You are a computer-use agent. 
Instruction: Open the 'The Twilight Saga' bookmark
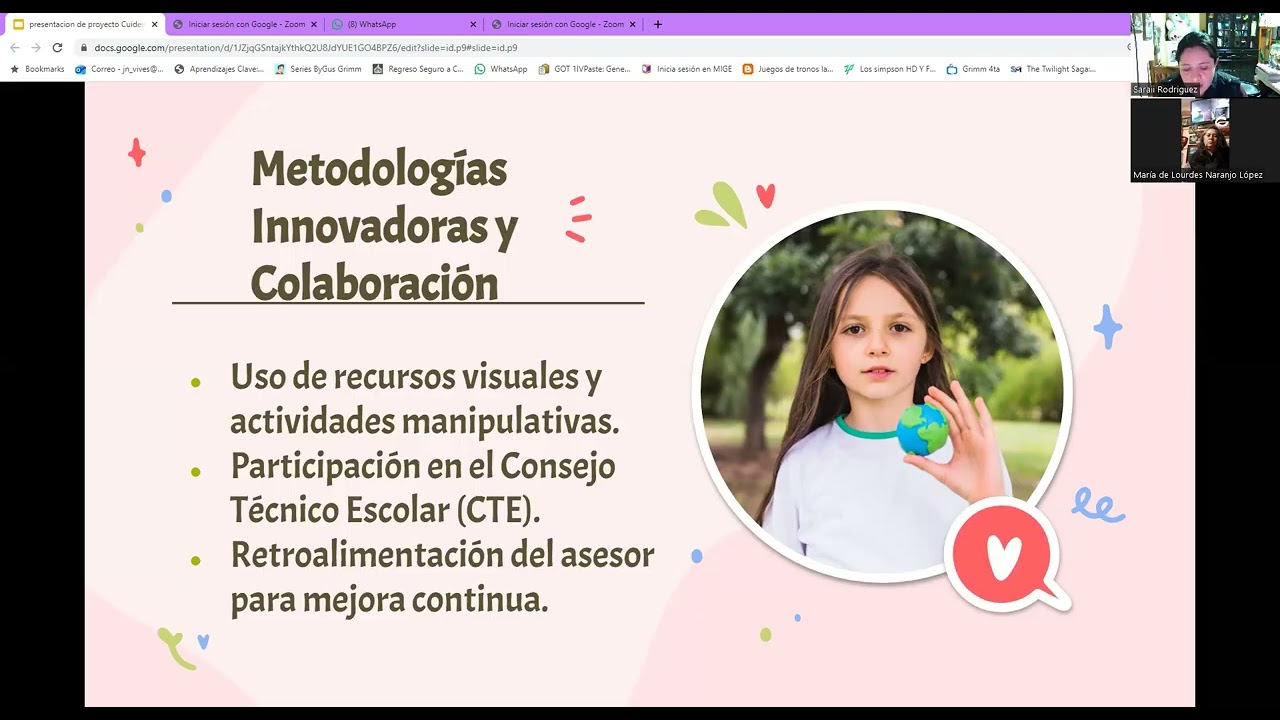click(1053, 69)
